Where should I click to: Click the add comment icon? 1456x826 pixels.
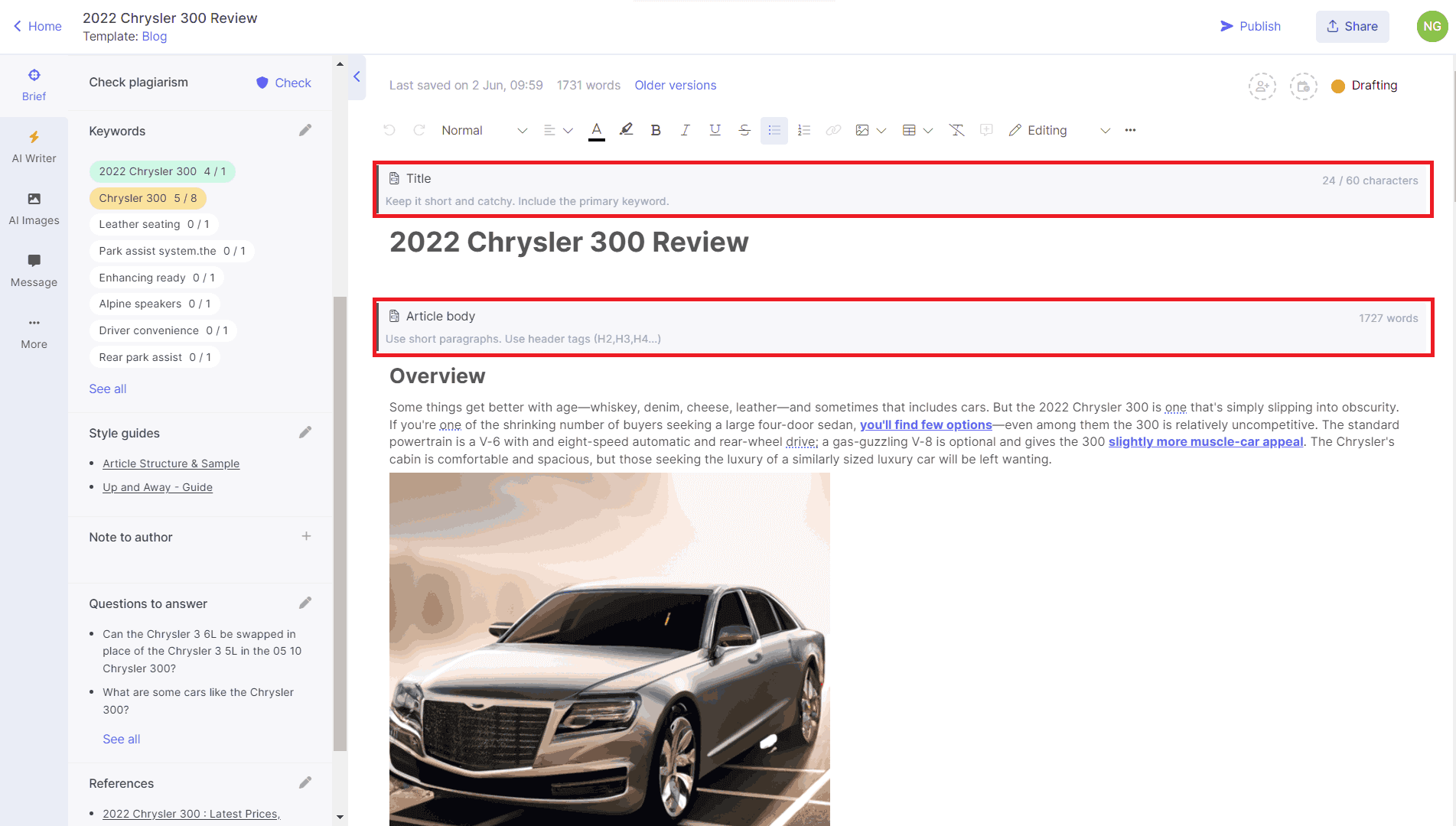pyautogui.click(x=987, y=130)
